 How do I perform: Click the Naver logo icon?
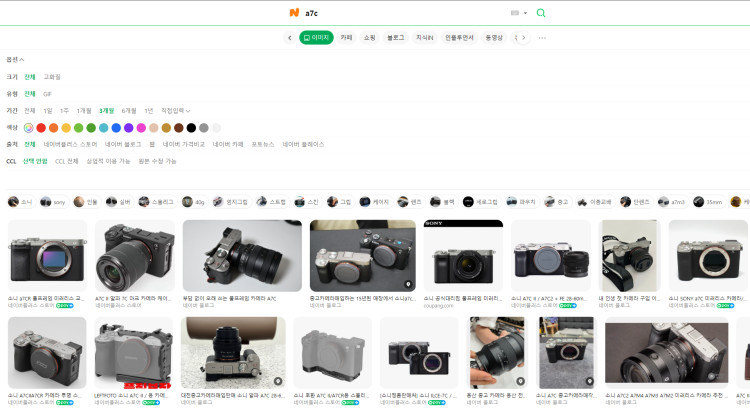[x=294, y=13]
